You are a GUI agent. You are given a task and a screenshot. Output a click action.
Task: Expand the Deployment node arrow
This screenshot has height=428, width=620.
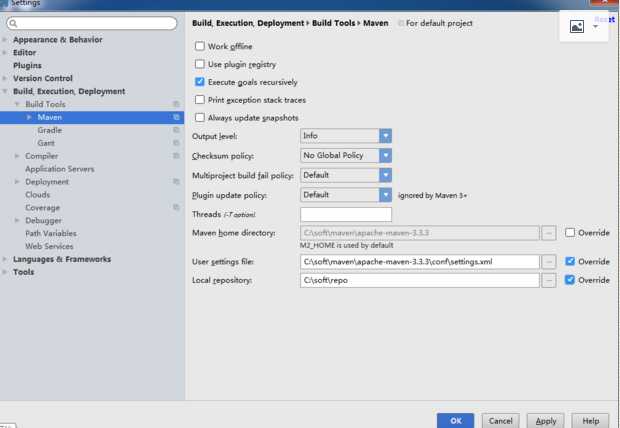pos(17,182)
